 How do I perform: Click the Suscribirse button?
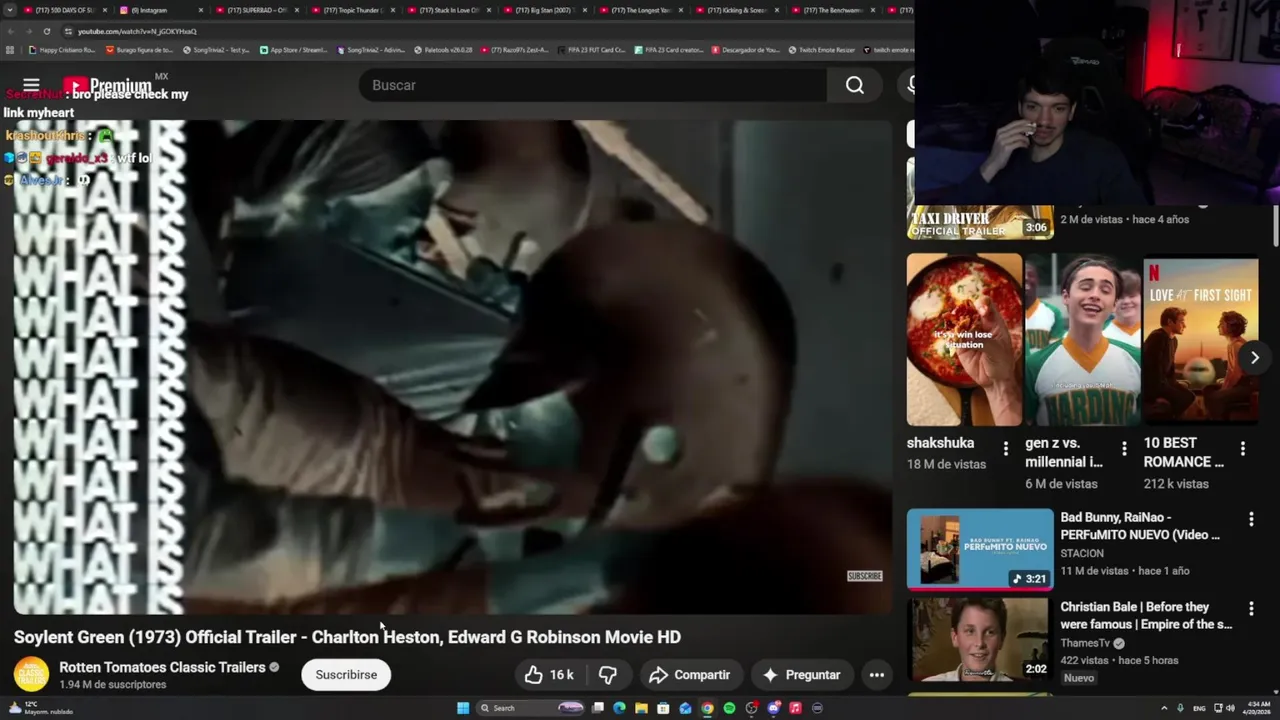tap(346, 675)
